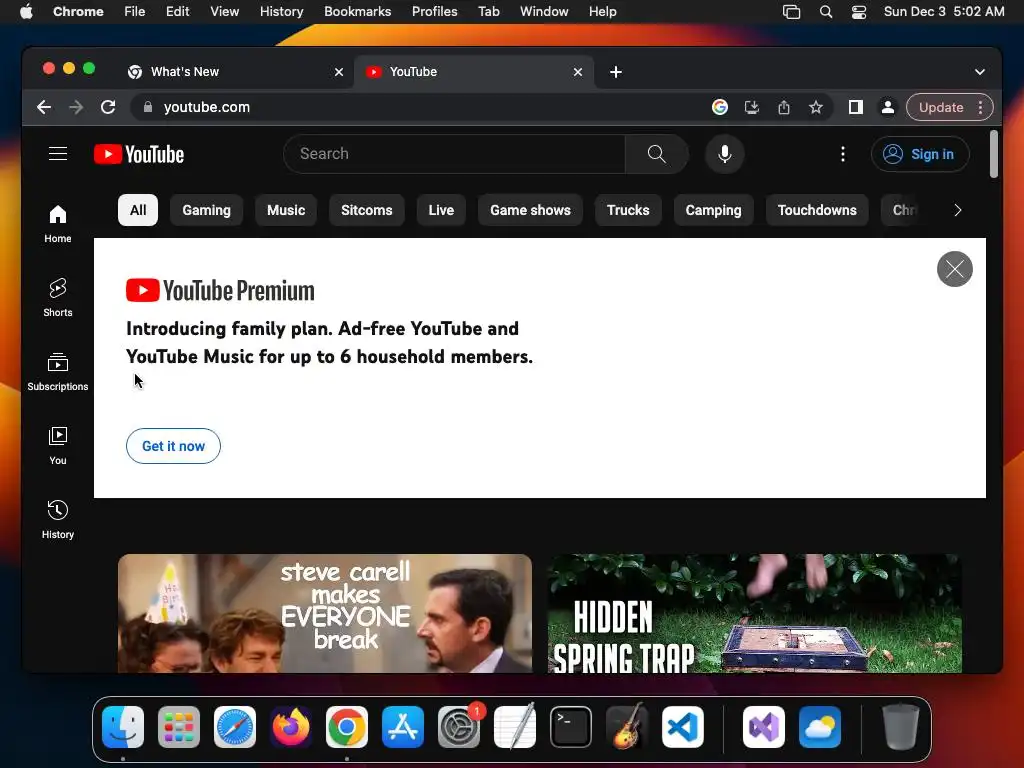
Task: Open You section in sidebar
Action: tap(57, 445)
